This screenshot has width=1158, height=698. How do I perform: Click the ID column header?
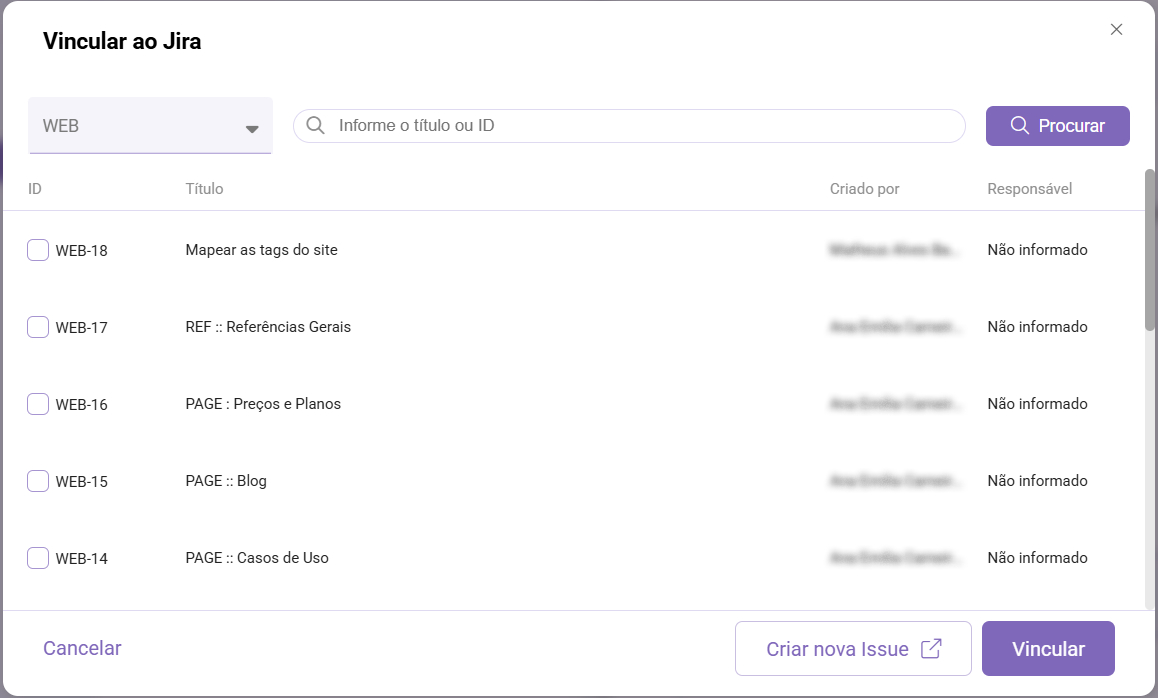pos(35,189)
